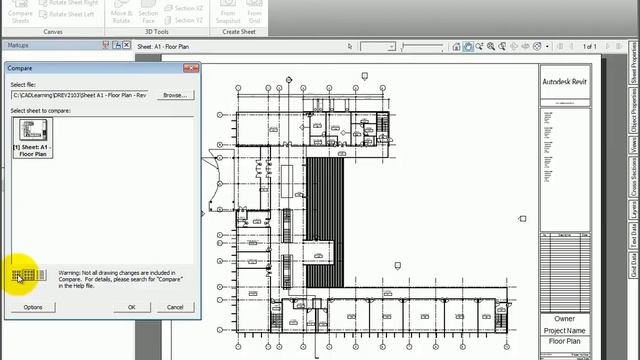Viewport: 640px width, 360px height.
Task: Click the Sheet: A1 - Floor Plan title
Action: [163, 47]
